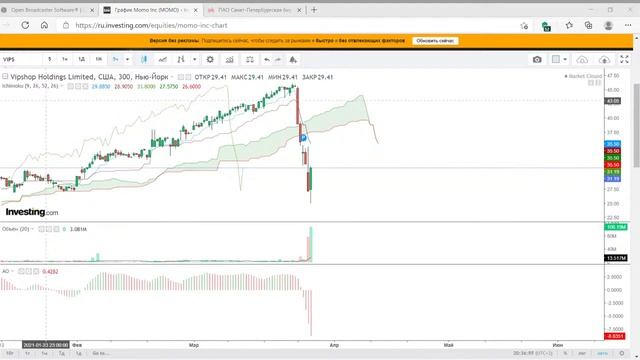Select 1Д daily timeframe button
This screenshot has height=360, width=640.
tap(82, 60)
